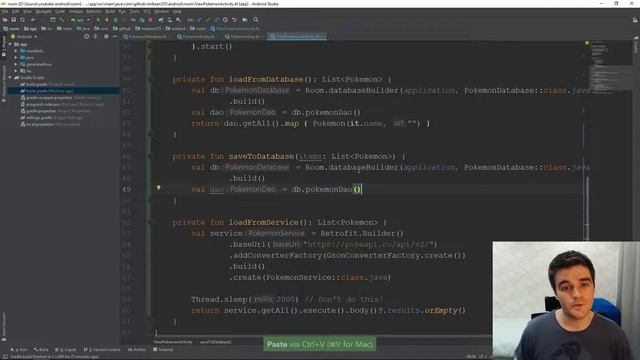This screenshot has width=640, height=360.
Task: Click the code minimap preview
Action: click(610, 67)
